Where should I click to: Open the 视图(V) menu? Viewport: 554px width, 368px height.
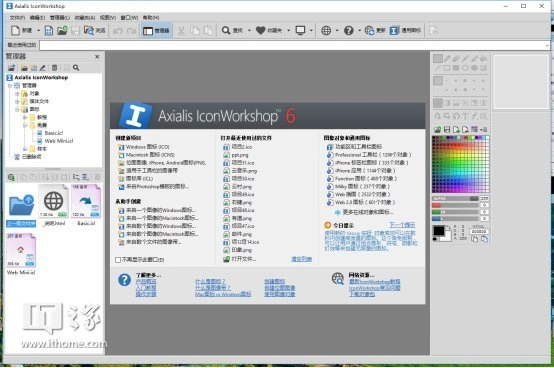tap(108, 17)
